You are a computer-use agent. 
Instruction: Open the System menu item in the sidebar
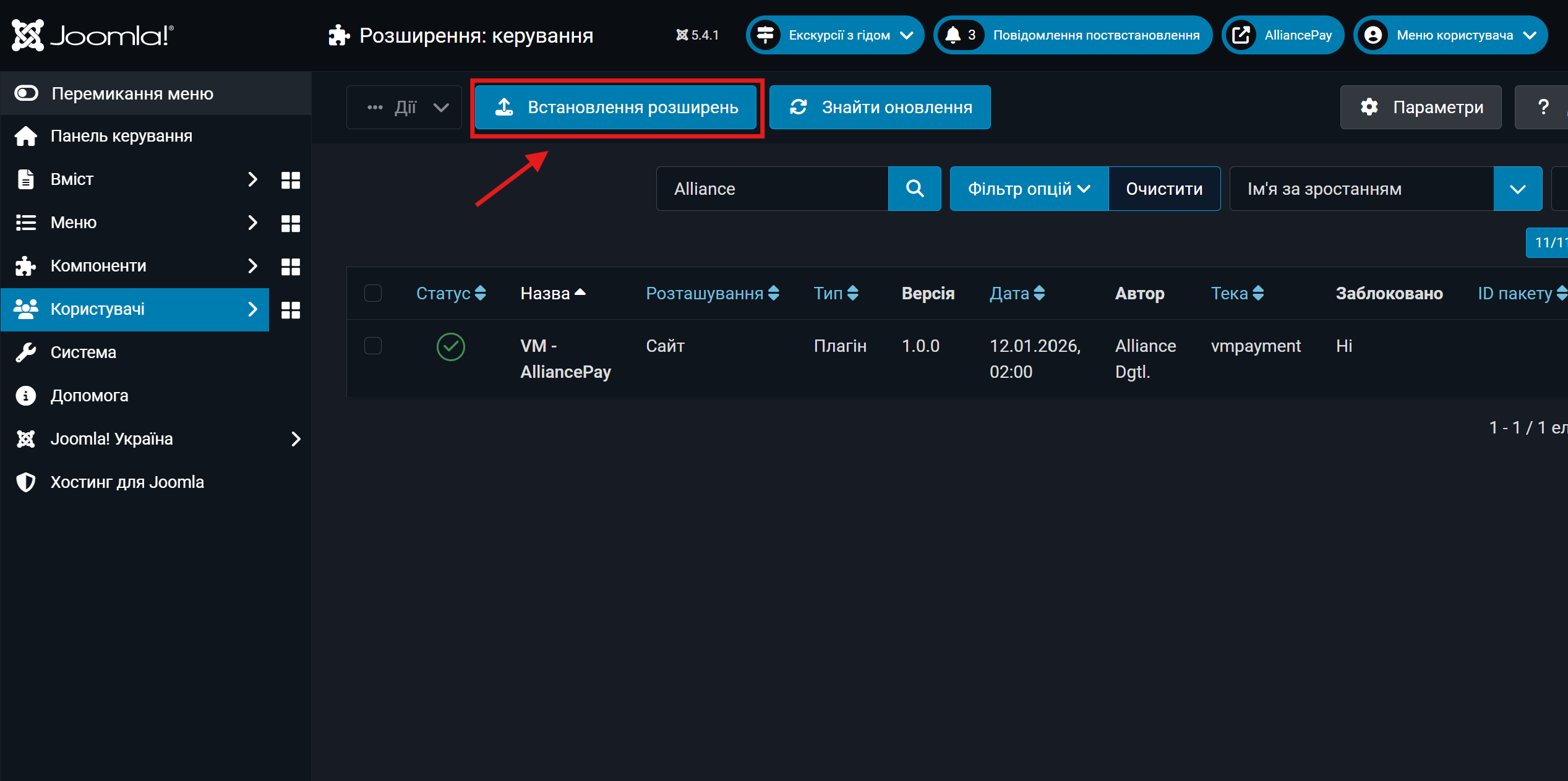coord(84,352)
